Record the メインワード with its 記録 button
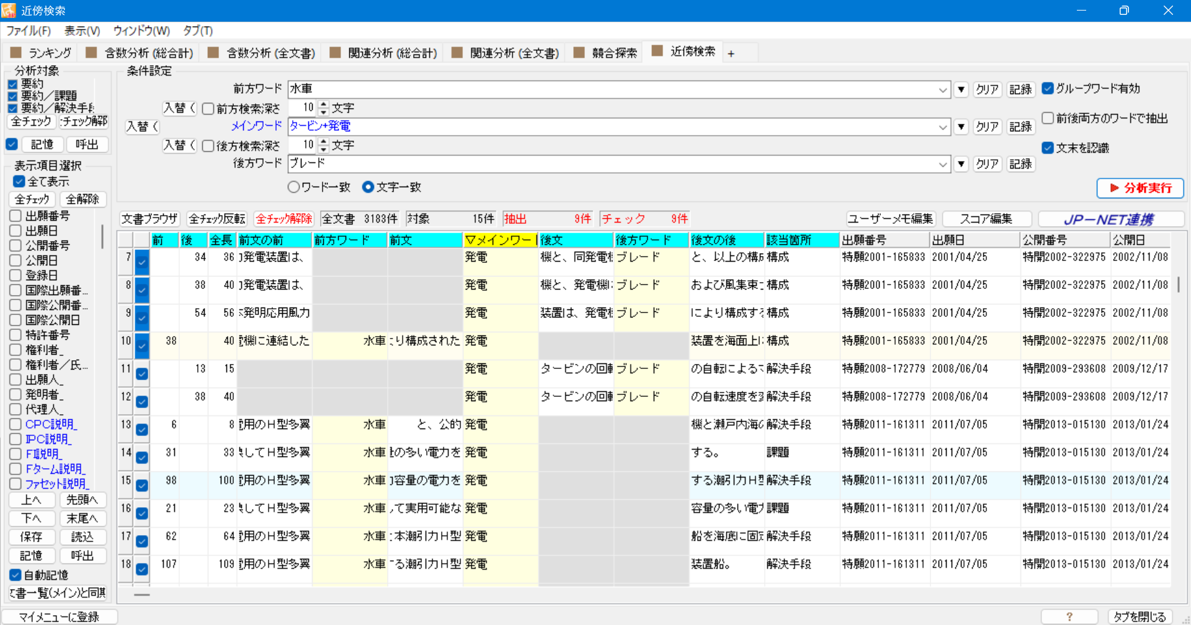The width and height of the screenshot is (1191, 625). point(1020,127)
